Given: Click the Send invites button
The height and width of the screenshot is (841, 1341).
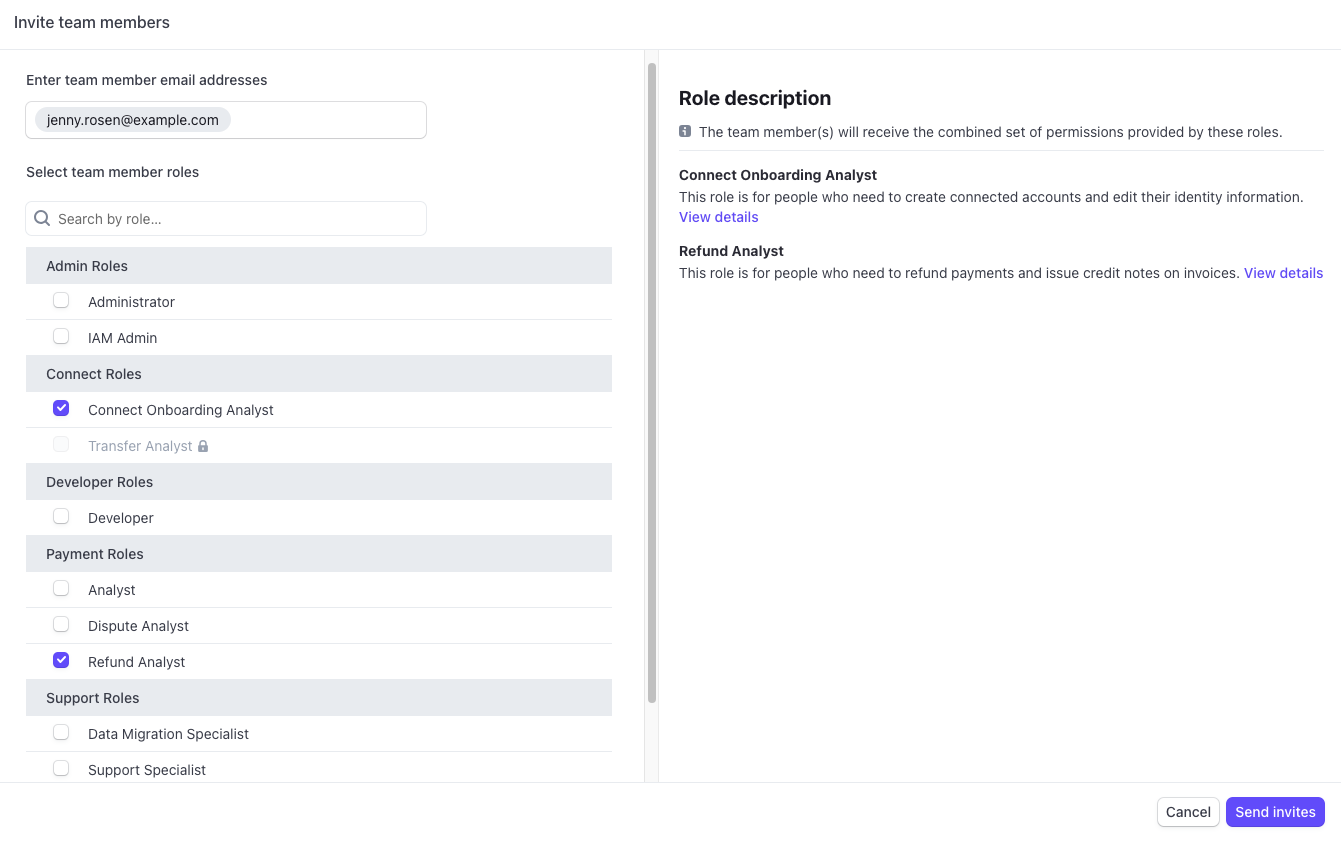Looking at the screenshot, I should click(1275, 812).
